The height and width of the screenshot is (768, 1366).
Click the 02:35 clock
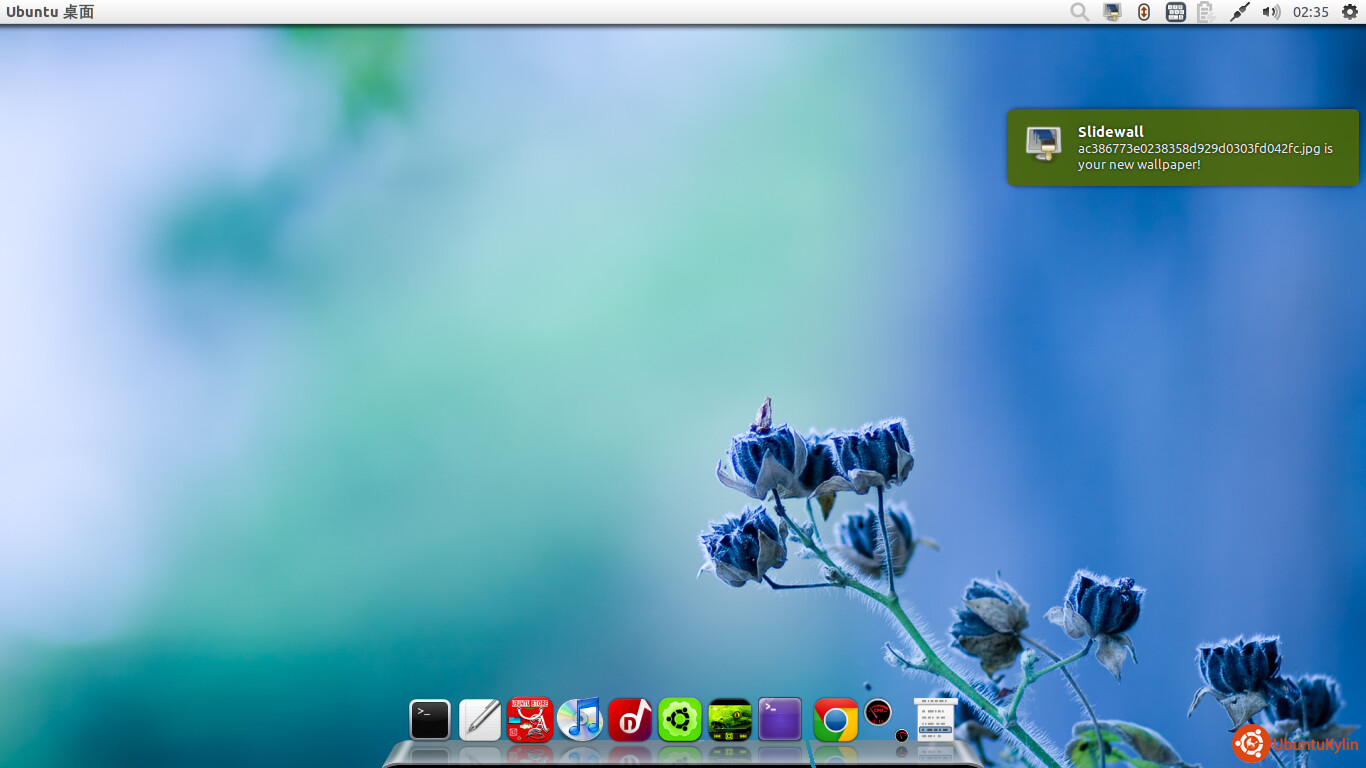(1310, 12)
